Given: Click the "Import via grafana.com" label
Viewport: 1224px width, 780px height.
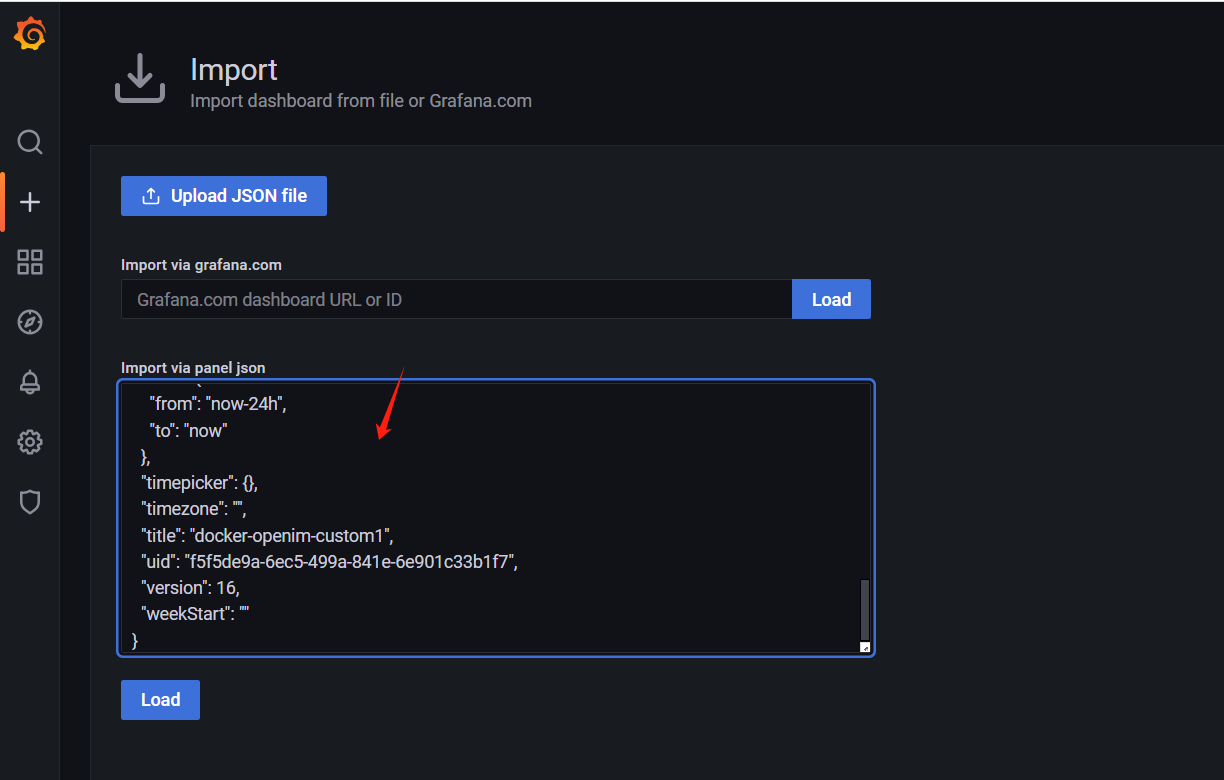Looking at the screenshot, I should [201, 265].
